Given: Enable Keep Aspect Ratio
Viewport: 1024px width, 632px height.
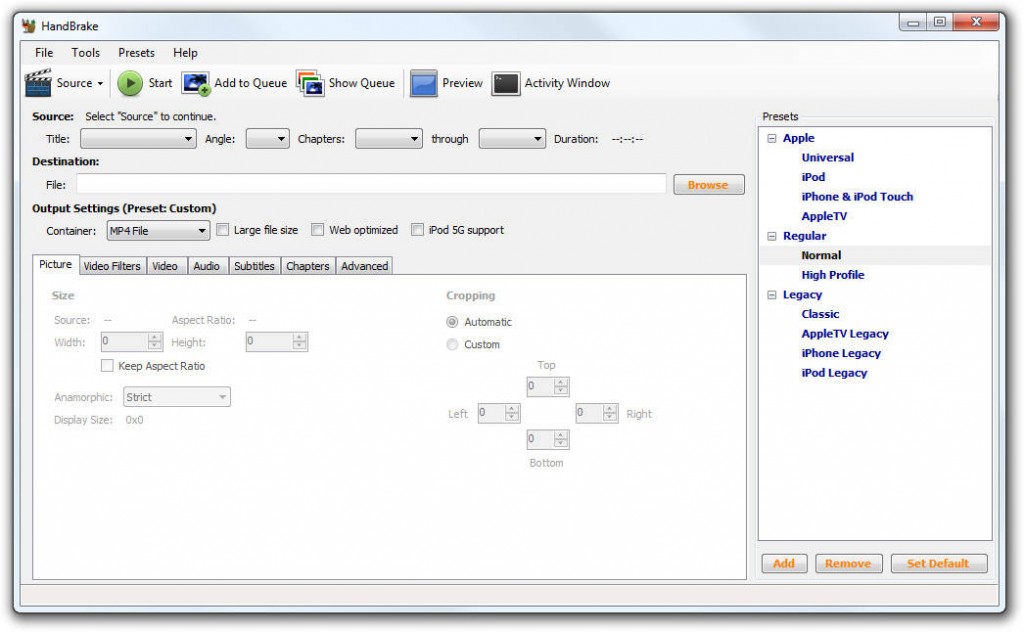Looking at the screenshot, I should [x=107, y=366].
